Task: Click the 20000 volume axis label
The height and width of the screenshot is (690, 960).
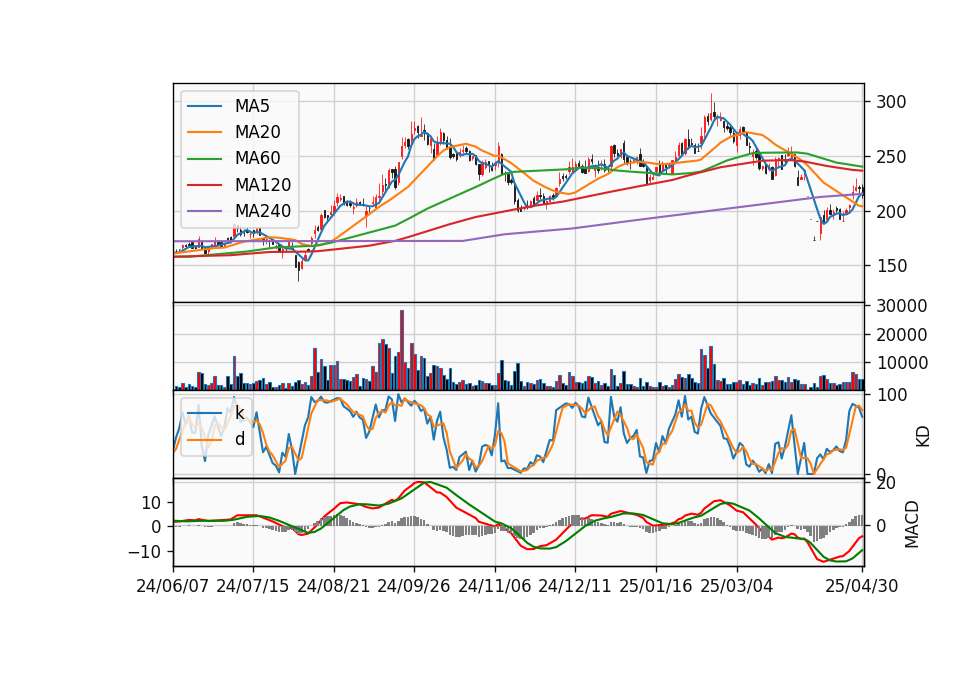Action: (901, 335)
